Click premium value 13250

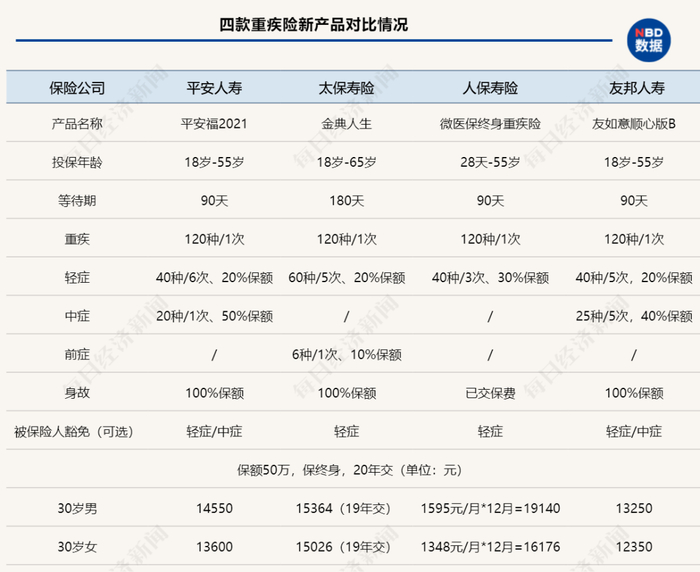click(633, 509)
